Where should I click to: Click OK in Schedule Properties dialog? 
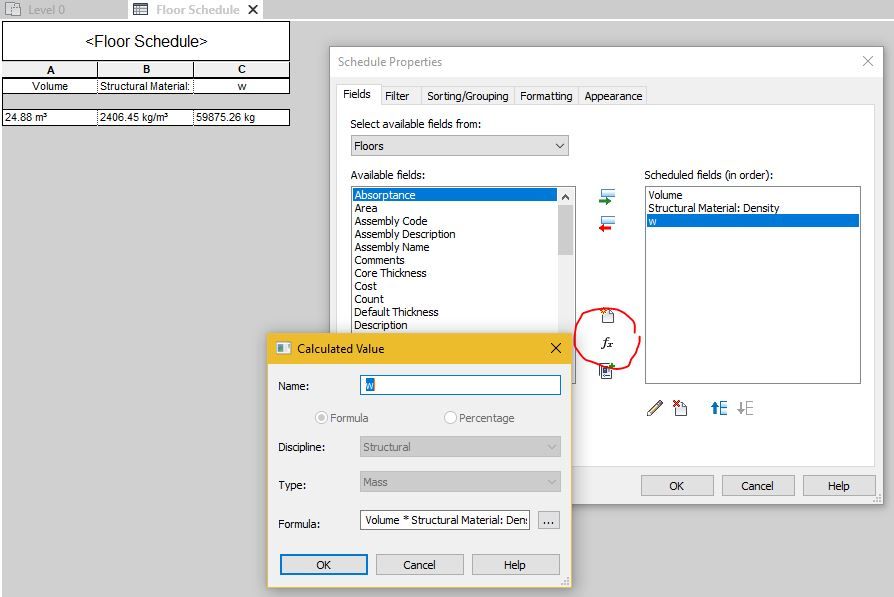(677, 486)
